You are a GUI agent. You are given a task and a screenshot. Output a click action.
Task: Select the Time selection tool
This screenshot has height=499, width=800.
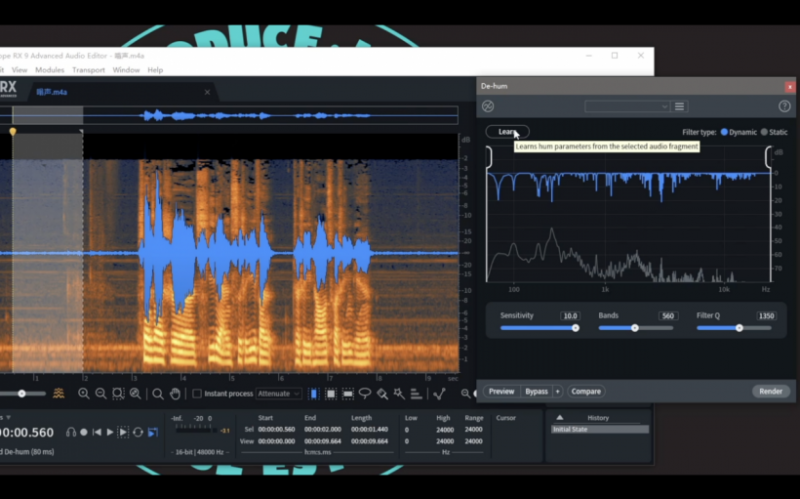[x=314, y=393]
